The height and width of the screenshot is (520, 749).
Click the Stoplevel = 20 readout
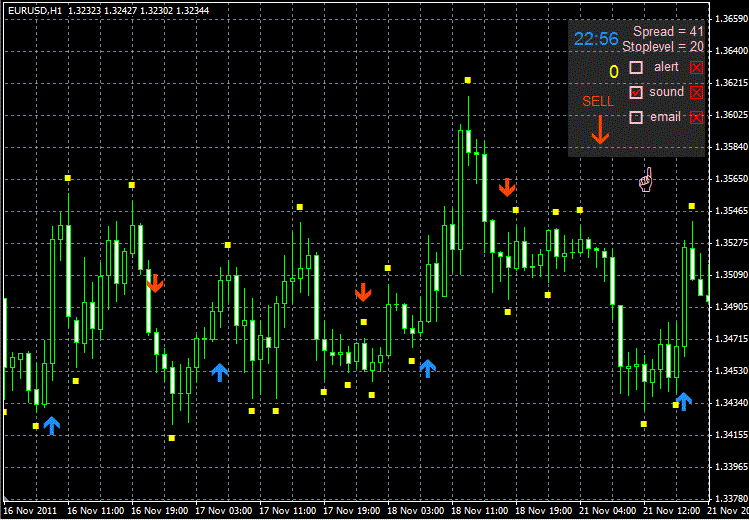pos(663,46)
